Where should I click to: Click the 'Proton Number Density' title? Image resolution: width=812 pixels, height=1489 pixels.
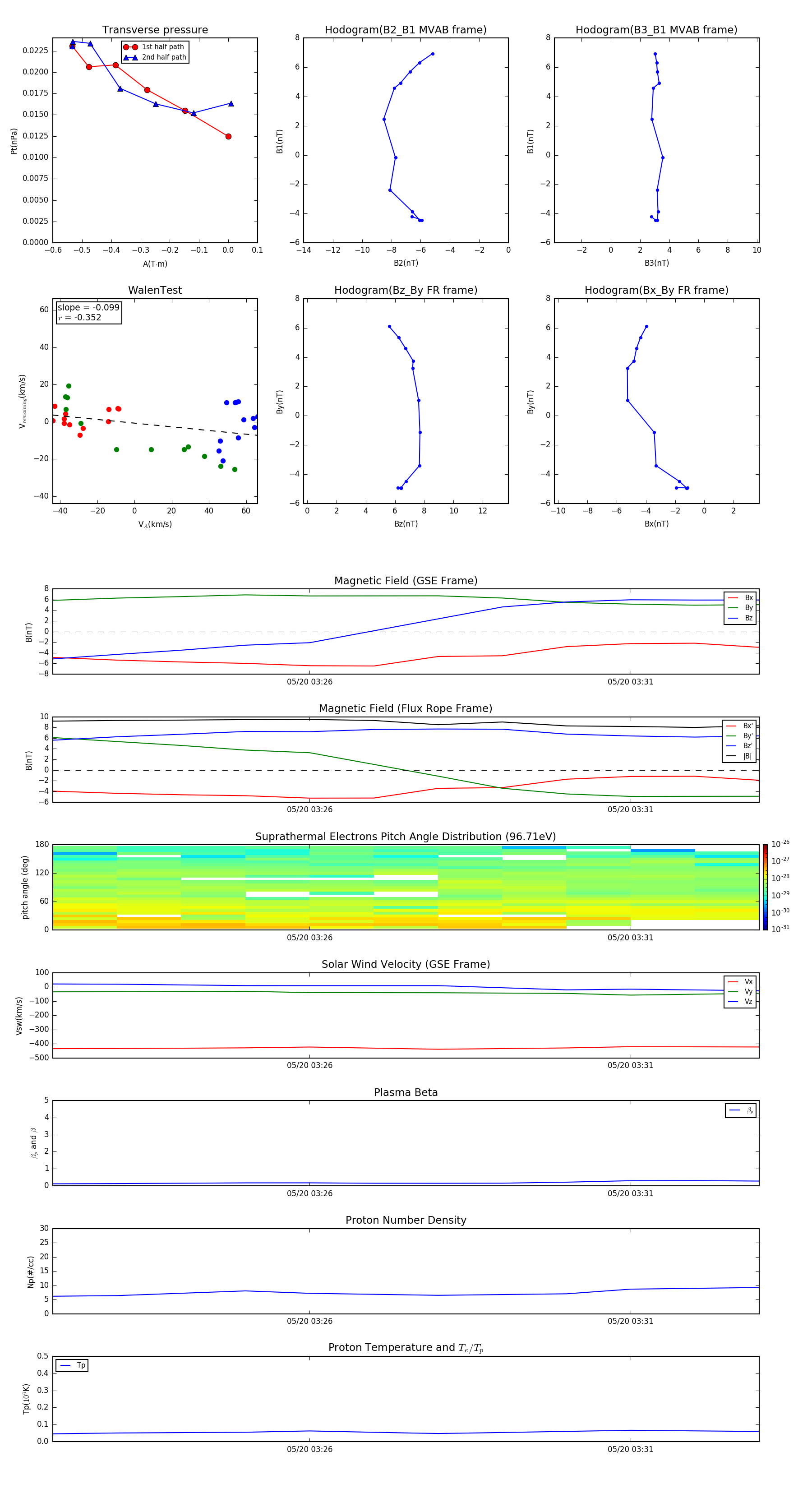click(406, 1220)
